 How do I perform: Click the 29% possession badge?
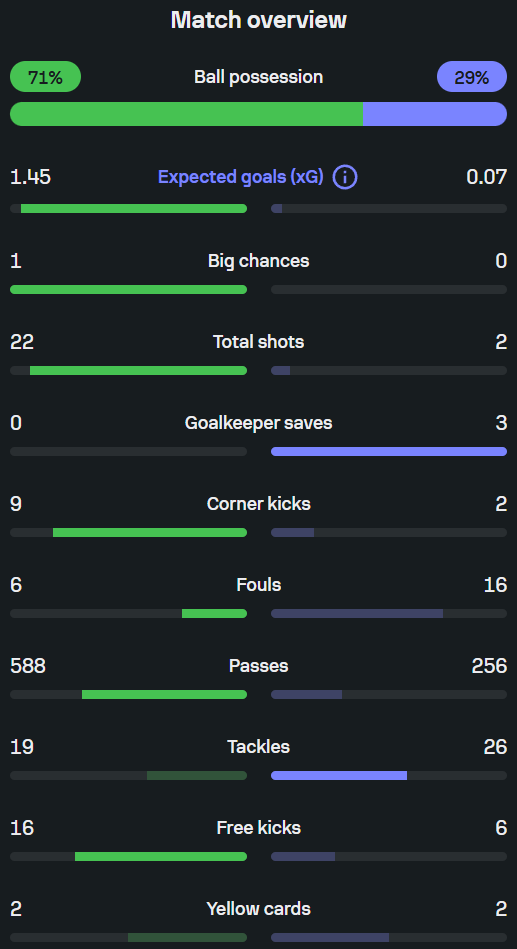coord(472,77)
